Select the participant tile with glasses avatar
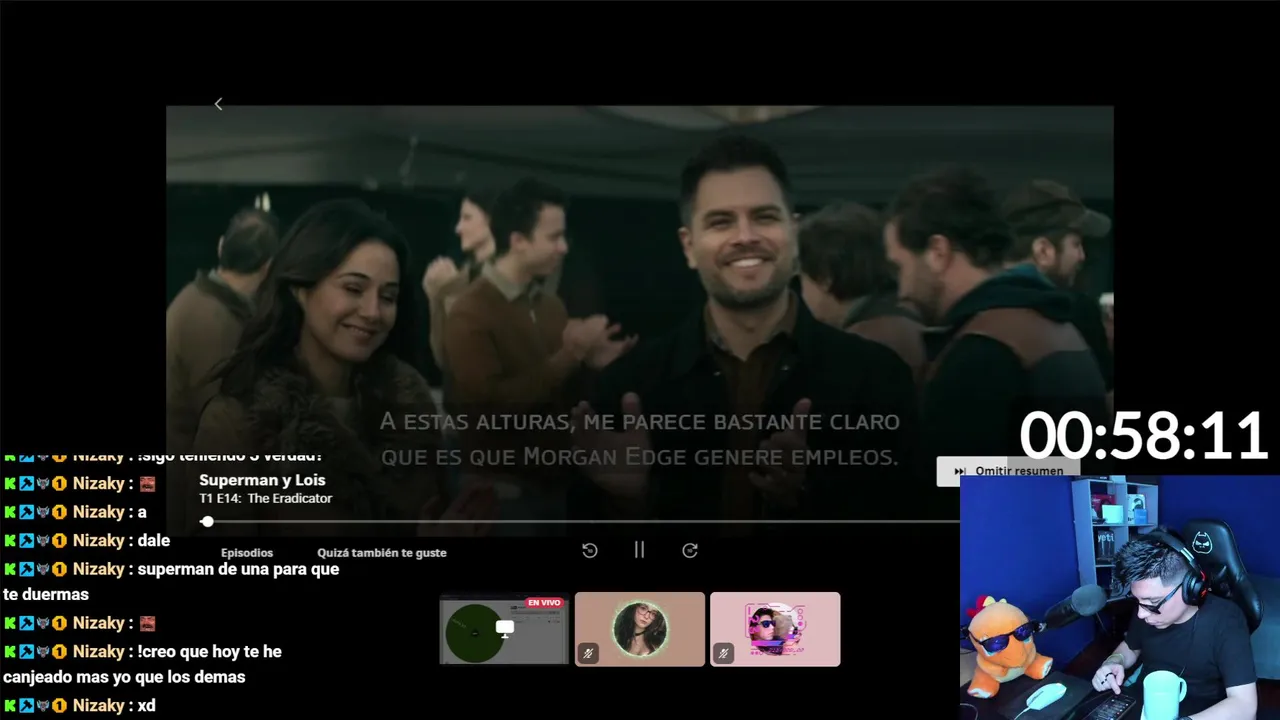 tap(640, 629)
